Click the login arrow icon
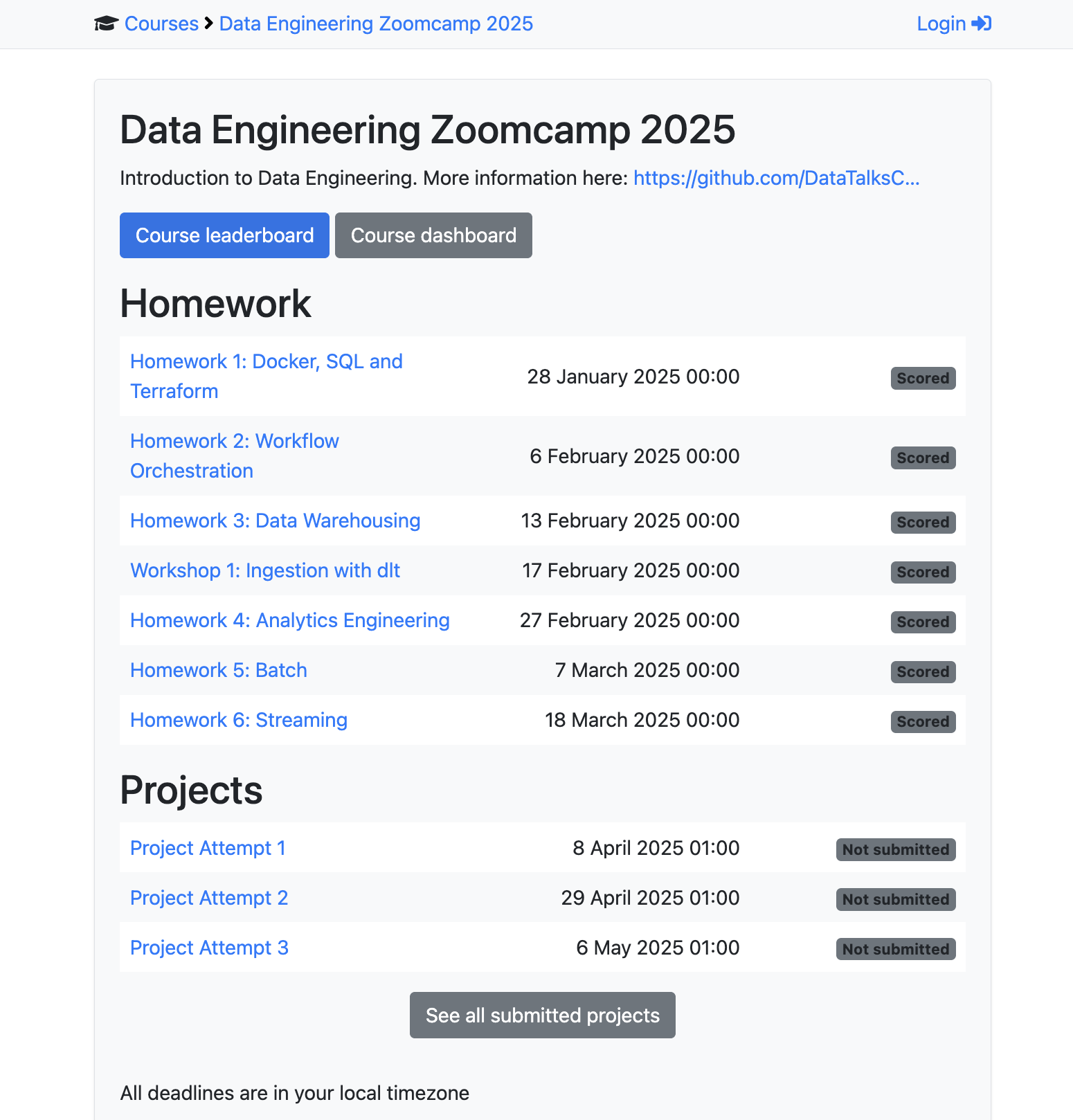1073x1120 pixels. (x=981, y=24)
